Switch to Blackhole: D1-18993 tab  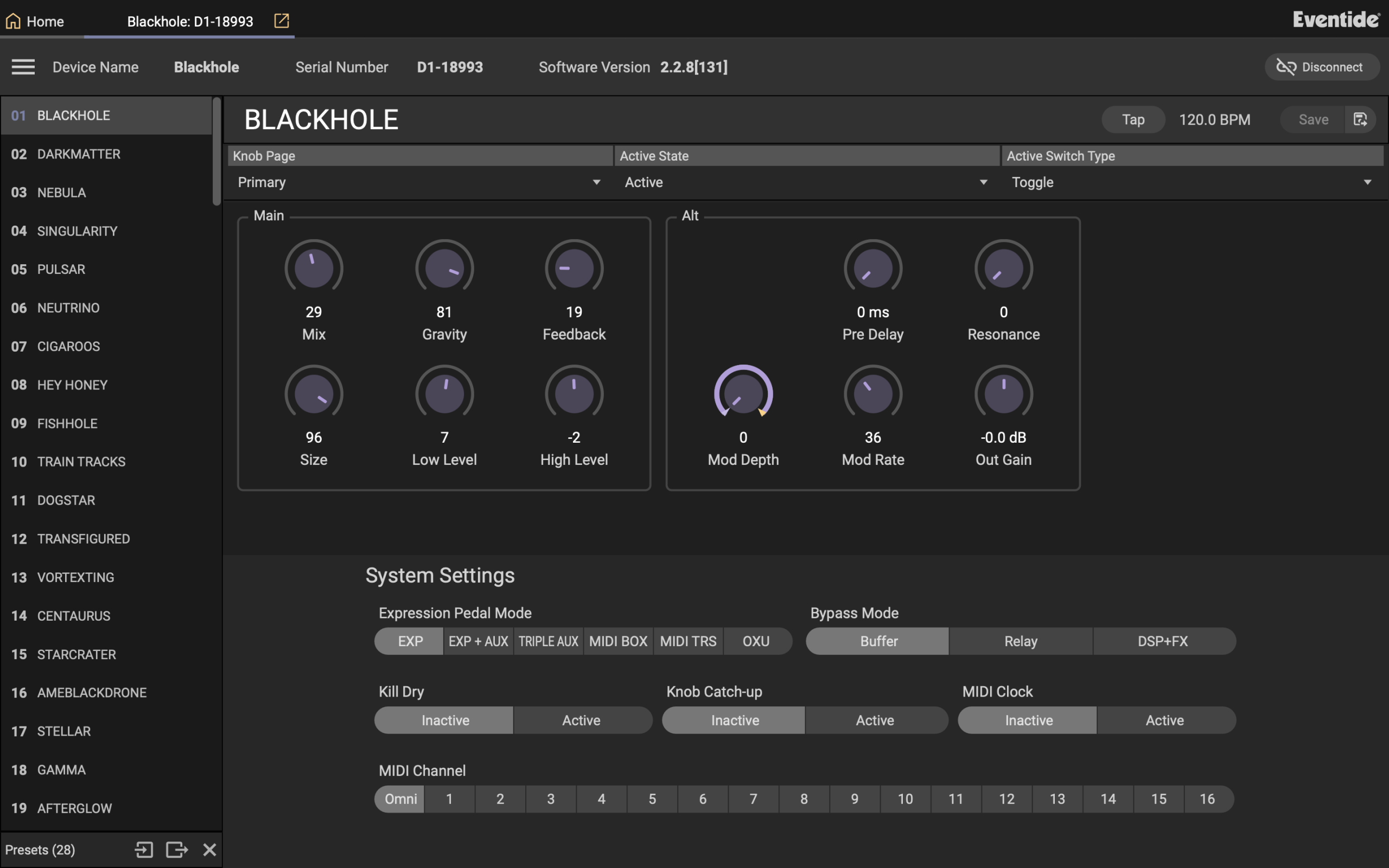pyautogui.click(x=189, y=21)
